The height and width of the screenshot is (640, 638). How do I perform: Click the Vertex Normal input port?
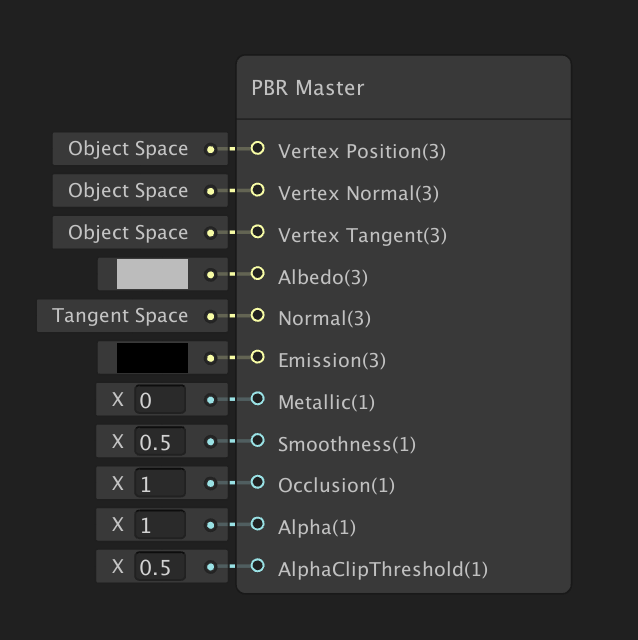pyautogui.click(x=257, y=190)
